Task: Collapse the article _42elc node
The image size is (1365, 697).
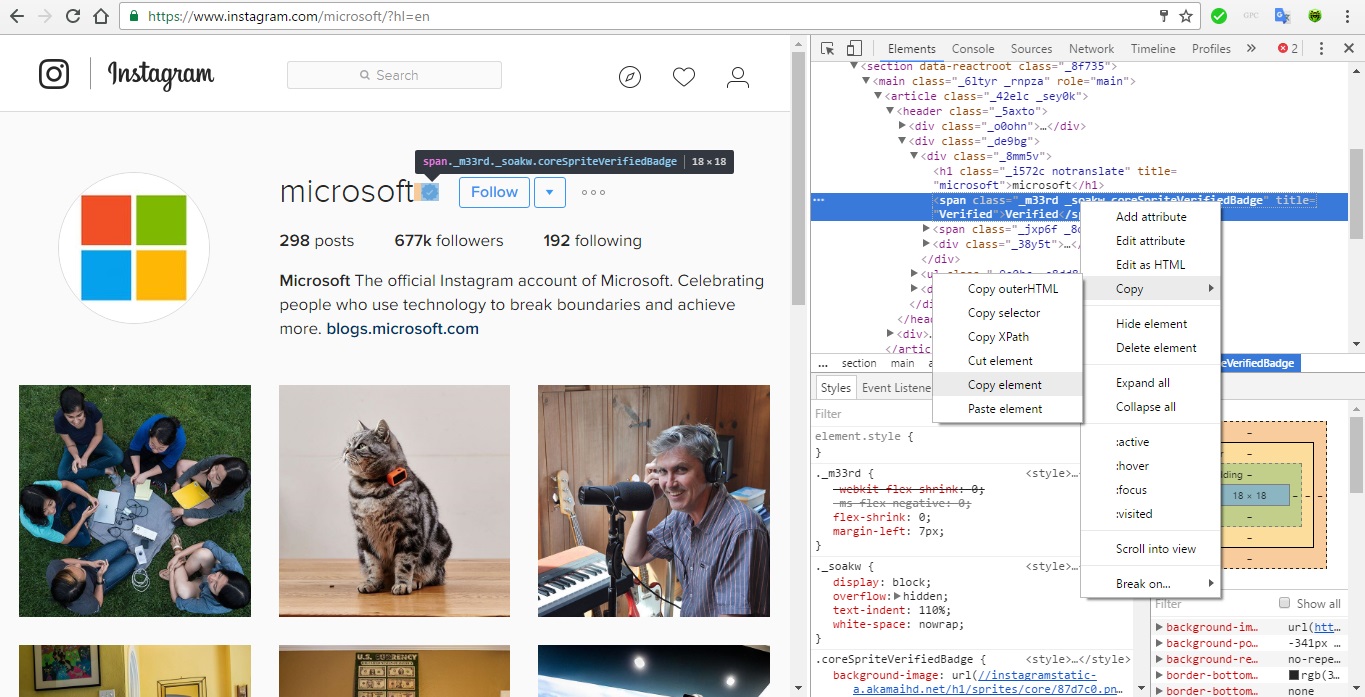Action: click(880, 96)
